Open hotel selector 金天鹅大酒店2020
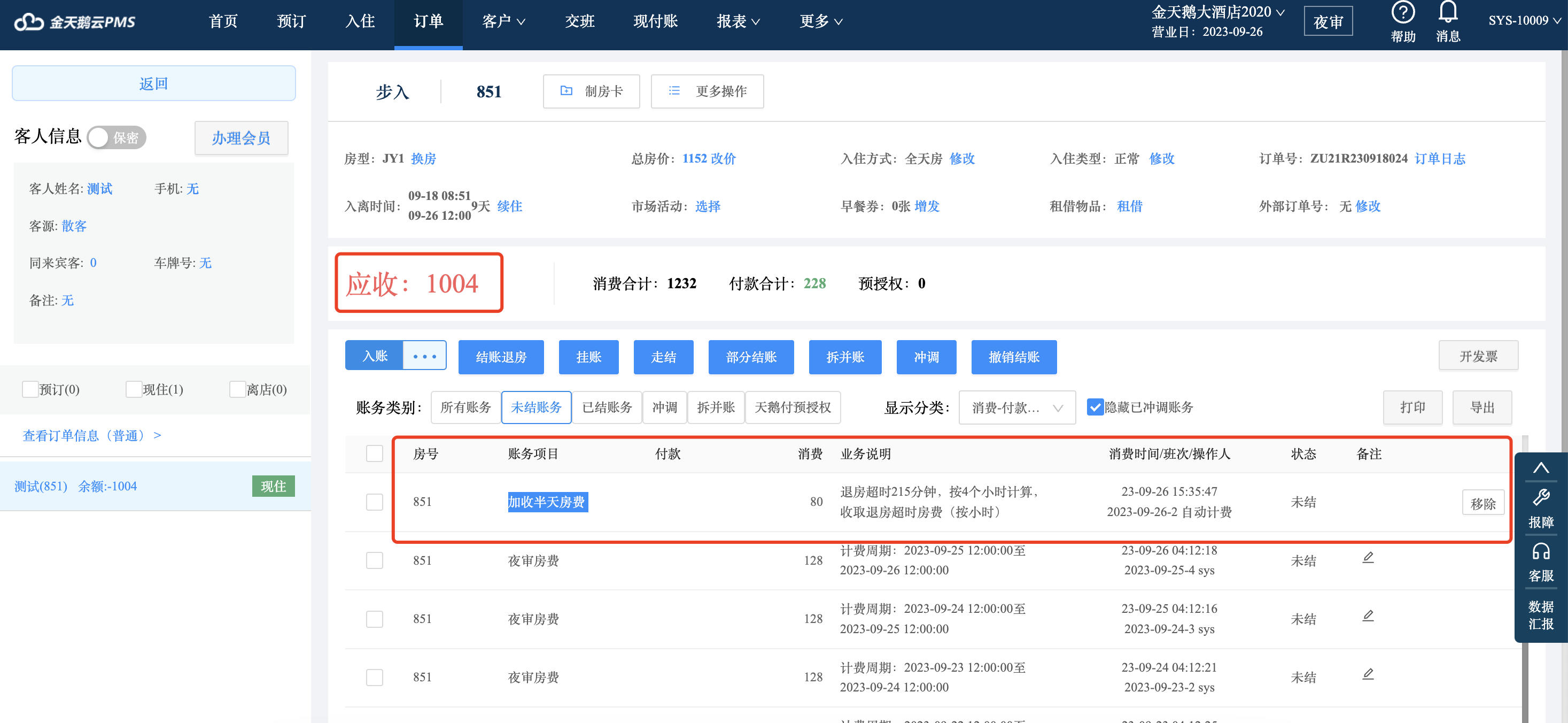 [1218, 12]
